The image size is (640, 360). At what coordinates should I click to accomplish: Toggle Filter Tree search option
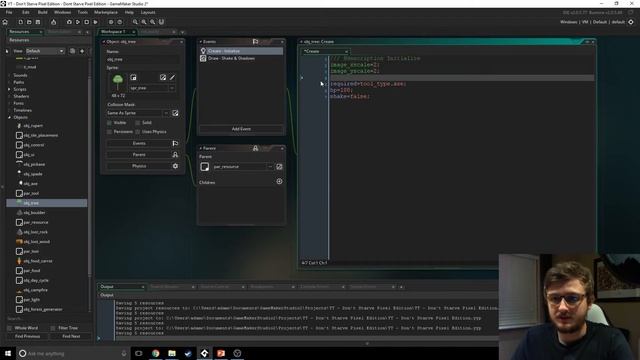(x=53, y=328)
